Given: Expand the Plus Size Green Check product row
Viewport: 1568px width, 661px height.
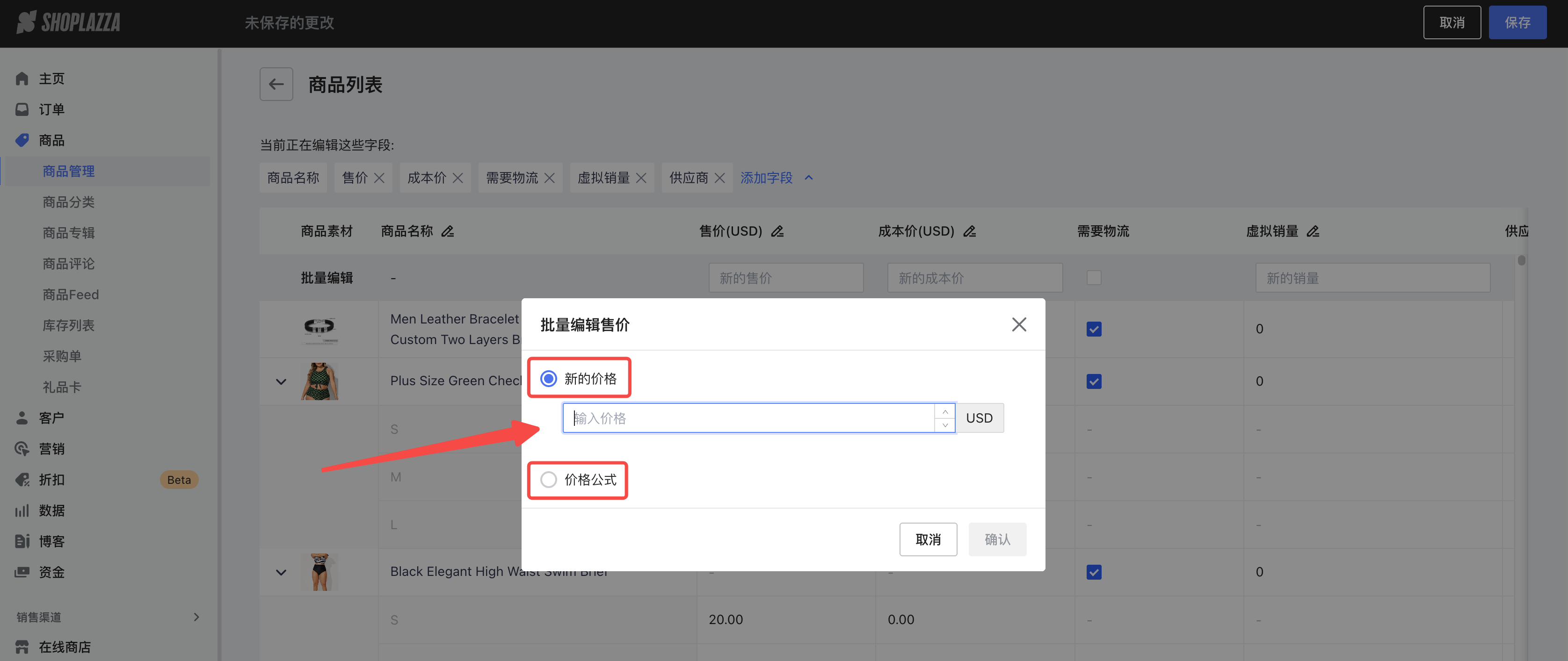Looking at the screenshot, I should point(281,381).
